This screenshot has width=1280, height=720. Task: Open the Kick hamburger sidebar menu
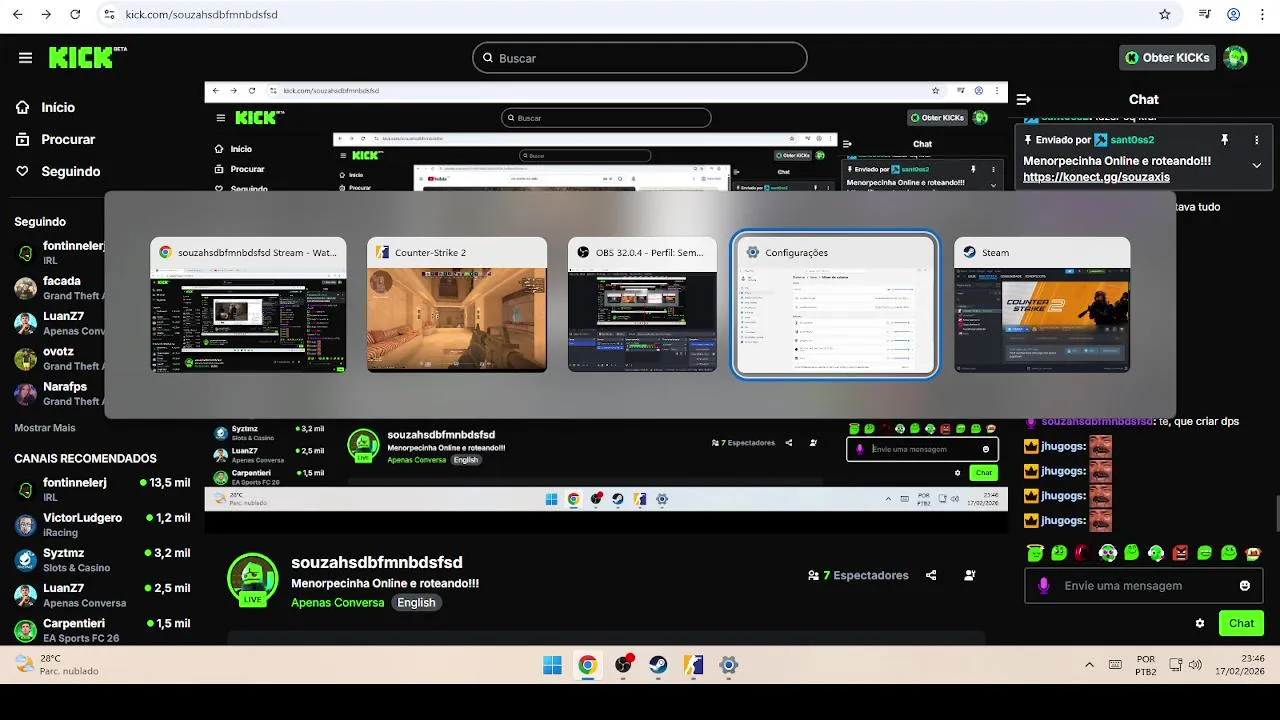[25, 58]
